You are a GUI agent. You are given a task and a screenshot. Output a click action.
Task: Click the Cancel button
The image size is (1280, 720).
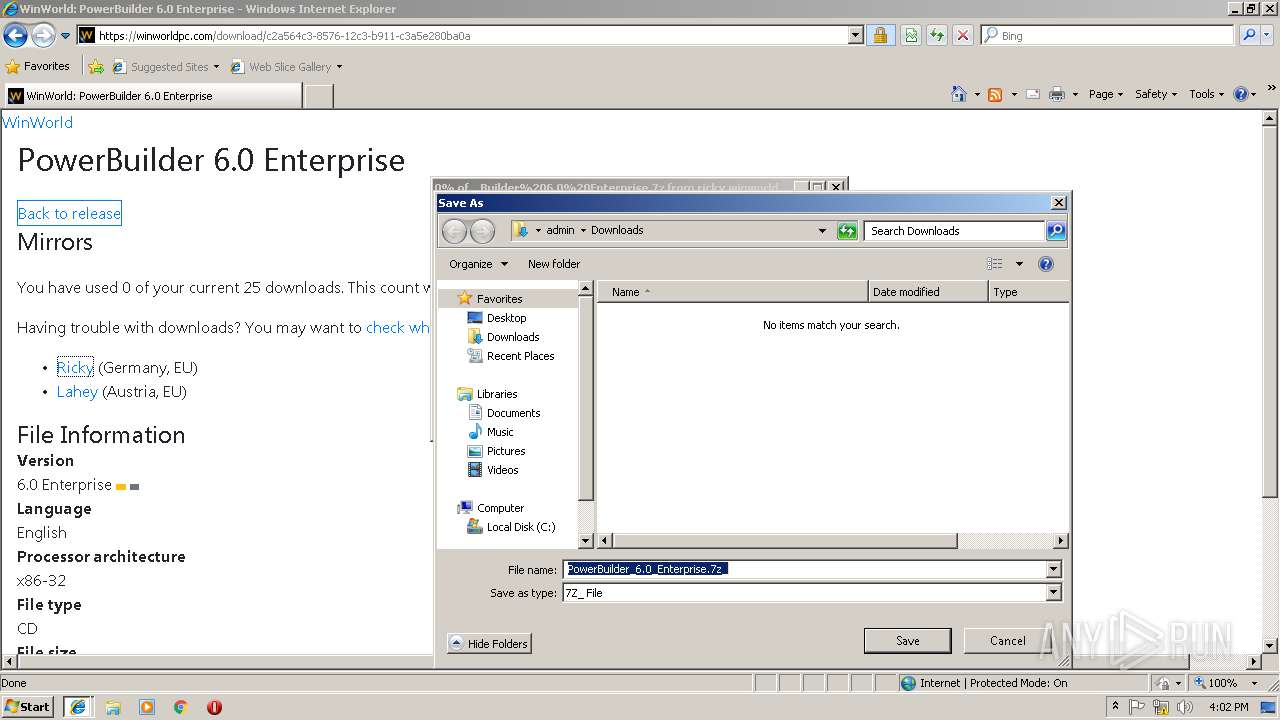tap(1007, 641)
